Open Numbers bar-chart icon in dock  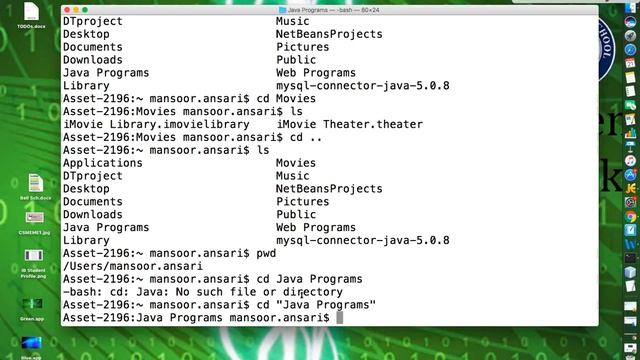(x=630, y=133)
